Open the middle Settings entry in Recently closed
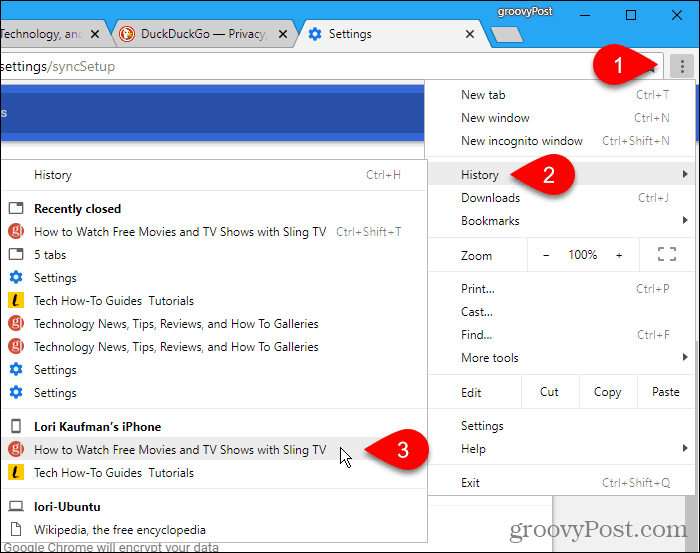Screen dimensions: 700x553 click(214, 370)
